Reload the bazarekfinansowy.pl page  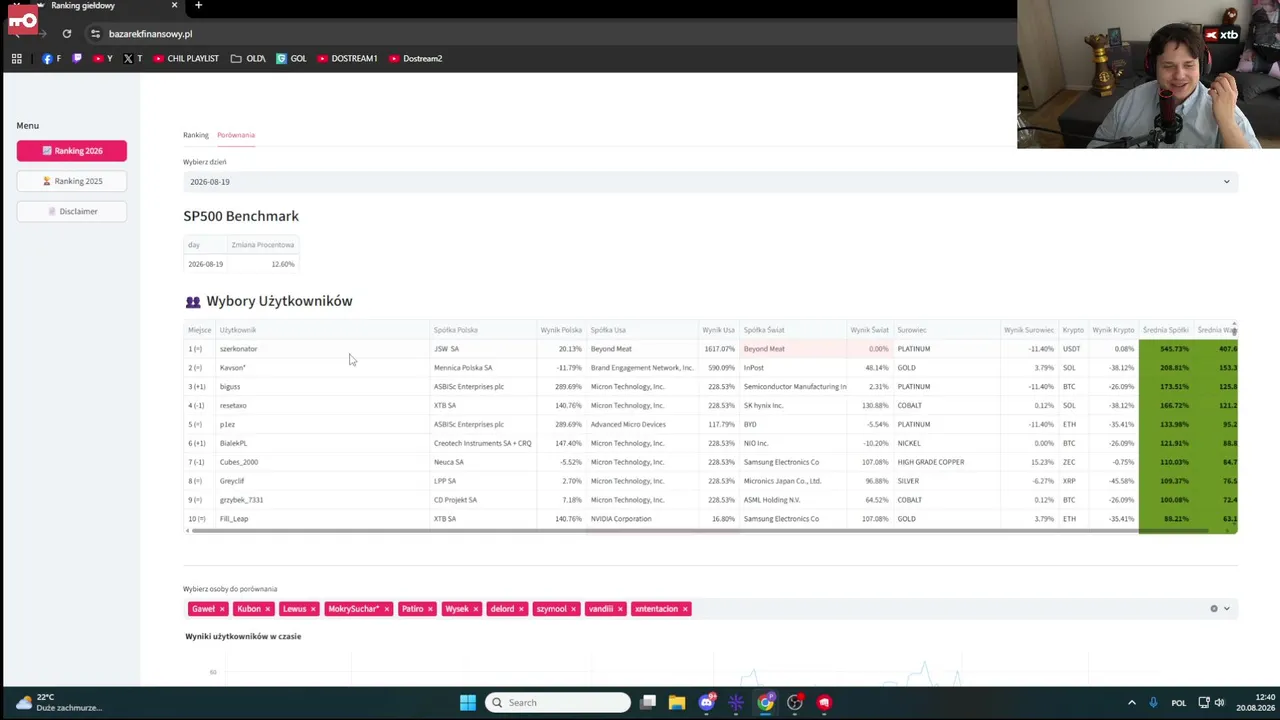pyautogui.click(x=67, y=34)
